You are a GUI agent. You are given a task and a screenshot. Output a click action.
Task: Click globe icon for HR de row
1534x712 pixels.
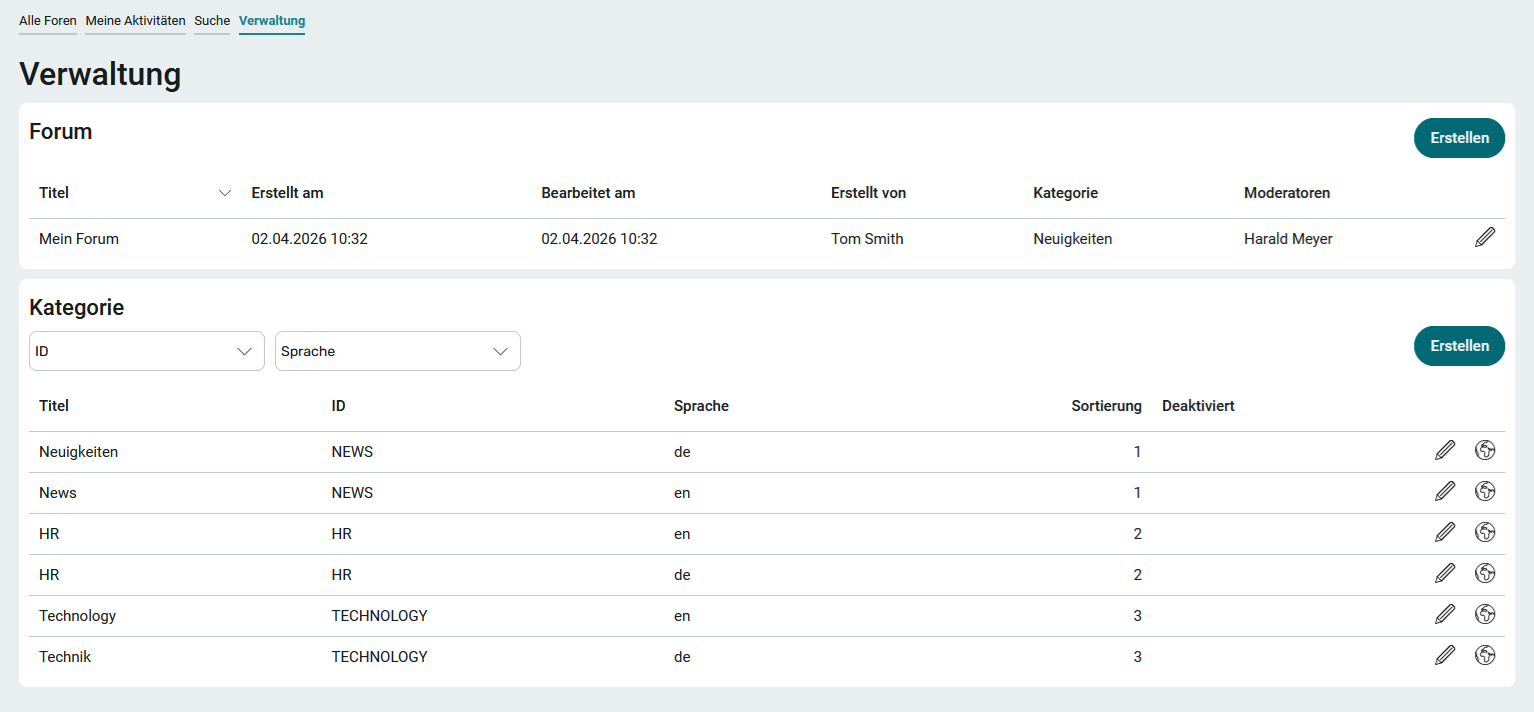pyautogui.click(x=1485, y=574)
